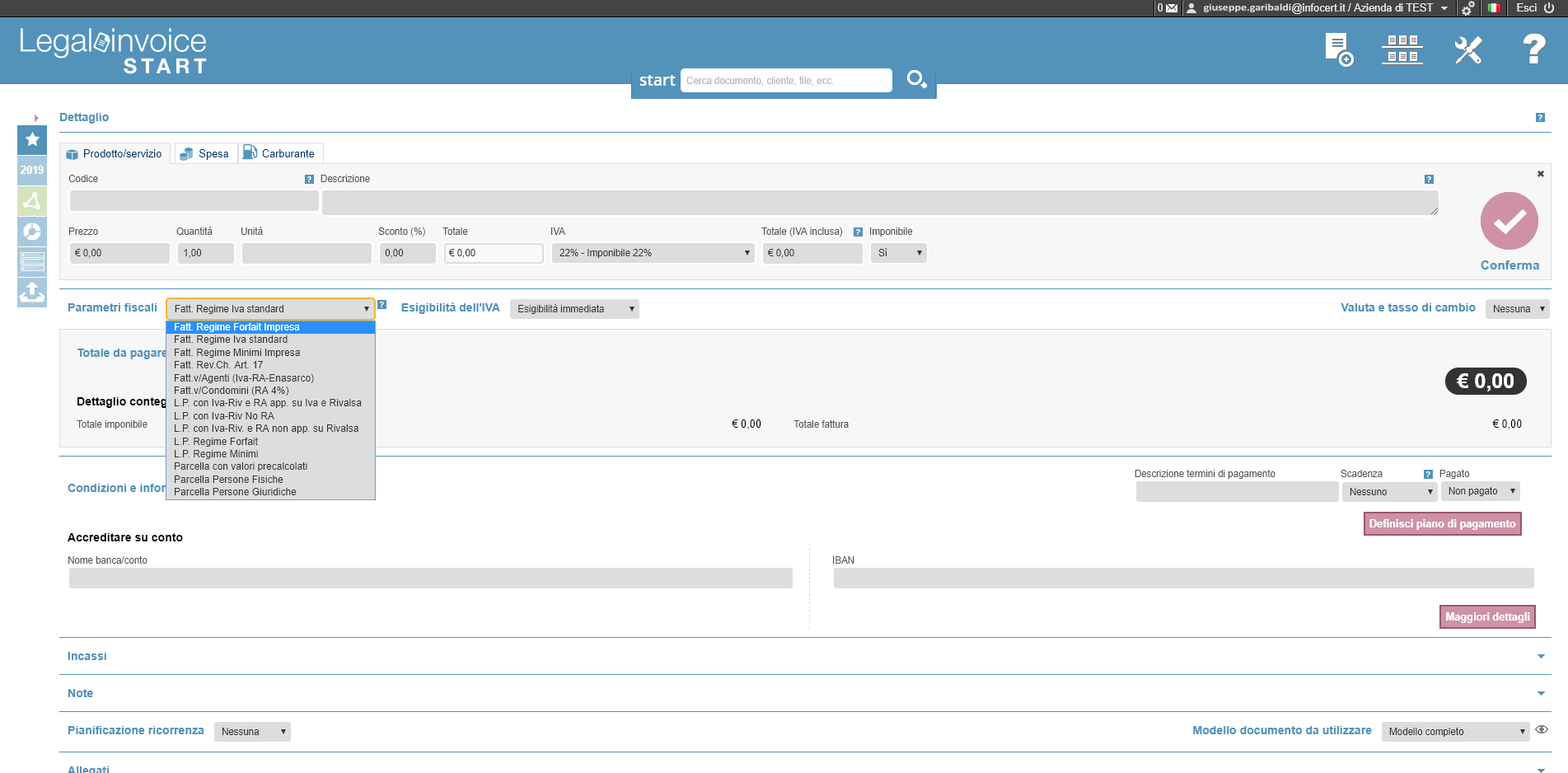Open the Pagato status dropdown
This screenshot has height=773, width=1568.
pyautogui.click(x=1480, y=491)
